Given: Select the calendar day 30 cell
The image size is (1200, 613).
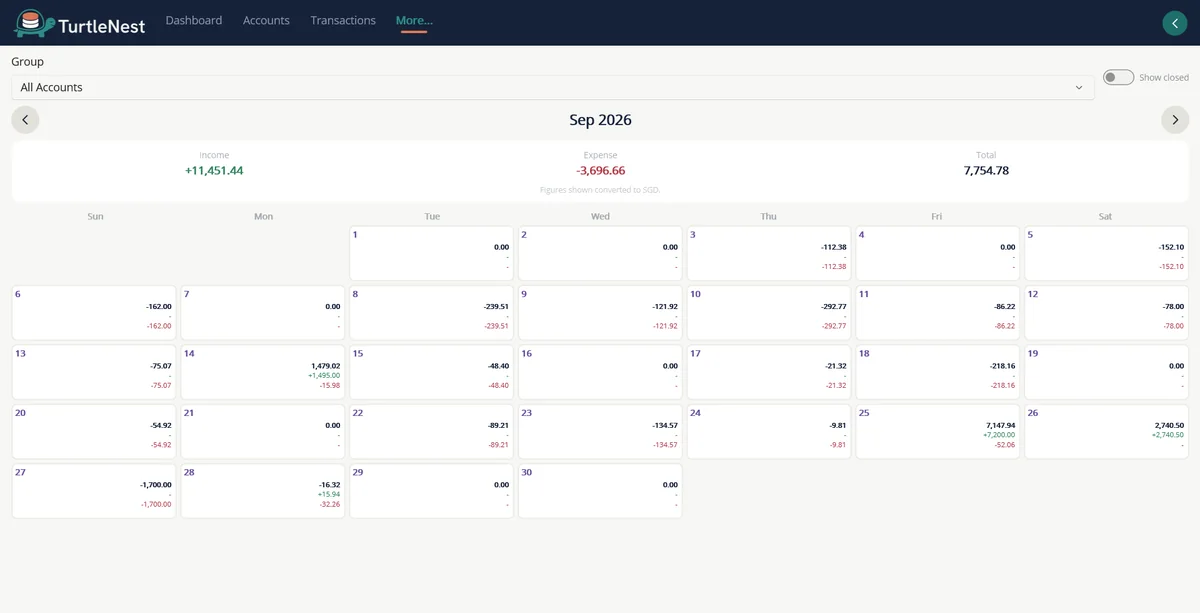Looking at the screenshot, I should pos(600,491).
